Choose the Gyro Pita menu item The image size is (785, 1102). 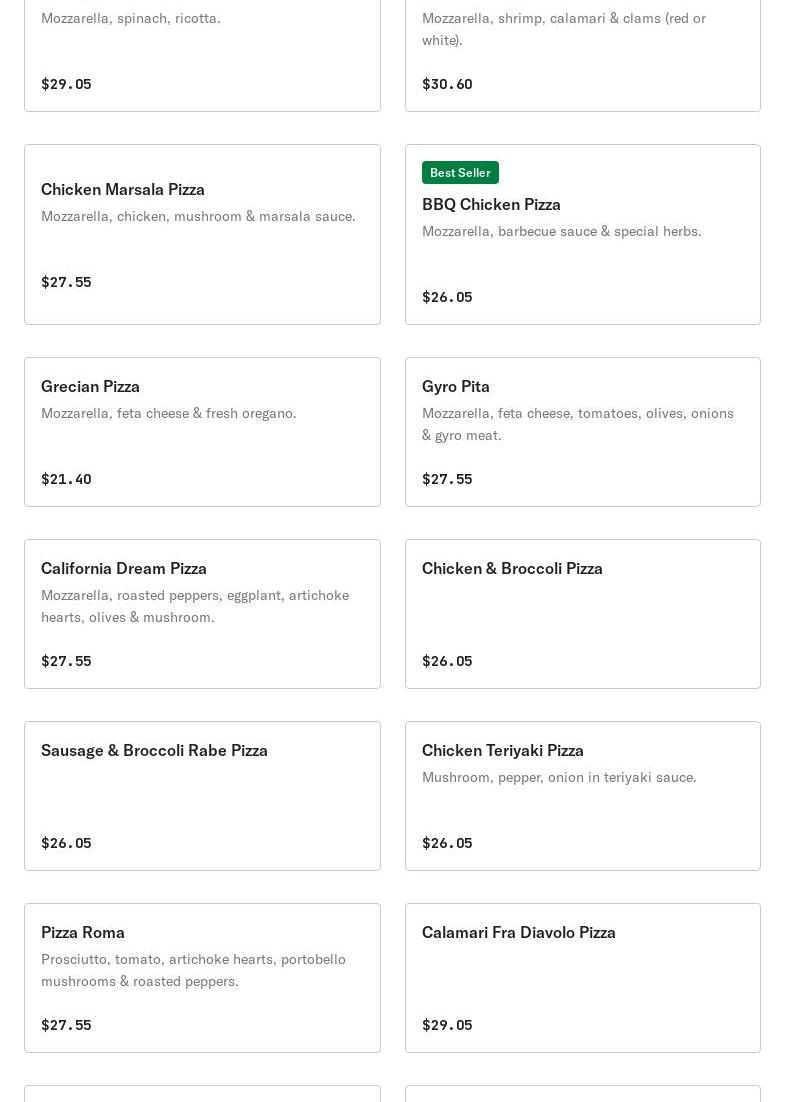[x=582, y=432]
